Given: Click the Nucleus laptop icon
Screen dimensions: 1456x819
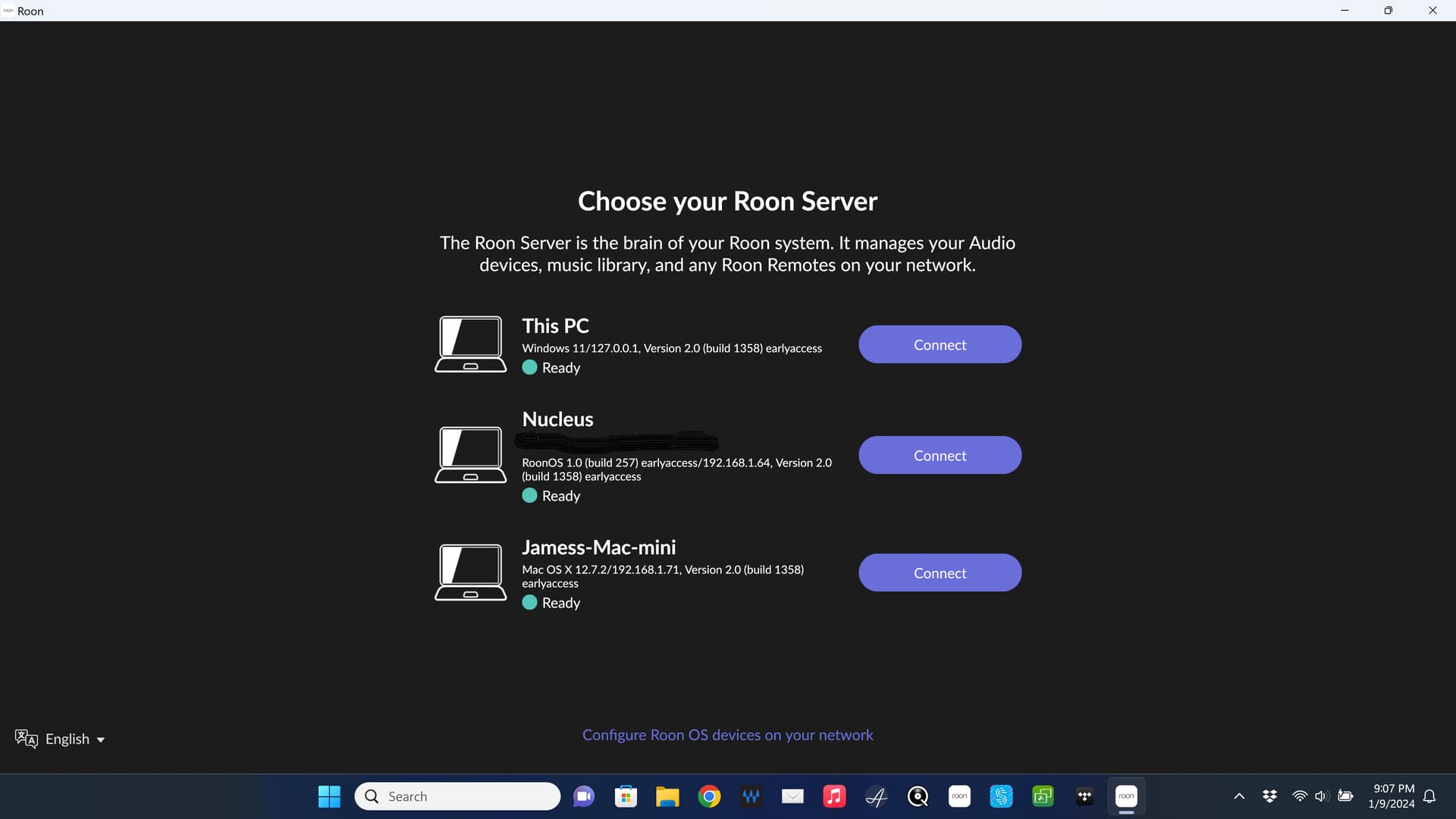Looking at the screenshot, I should pos(470,455).
